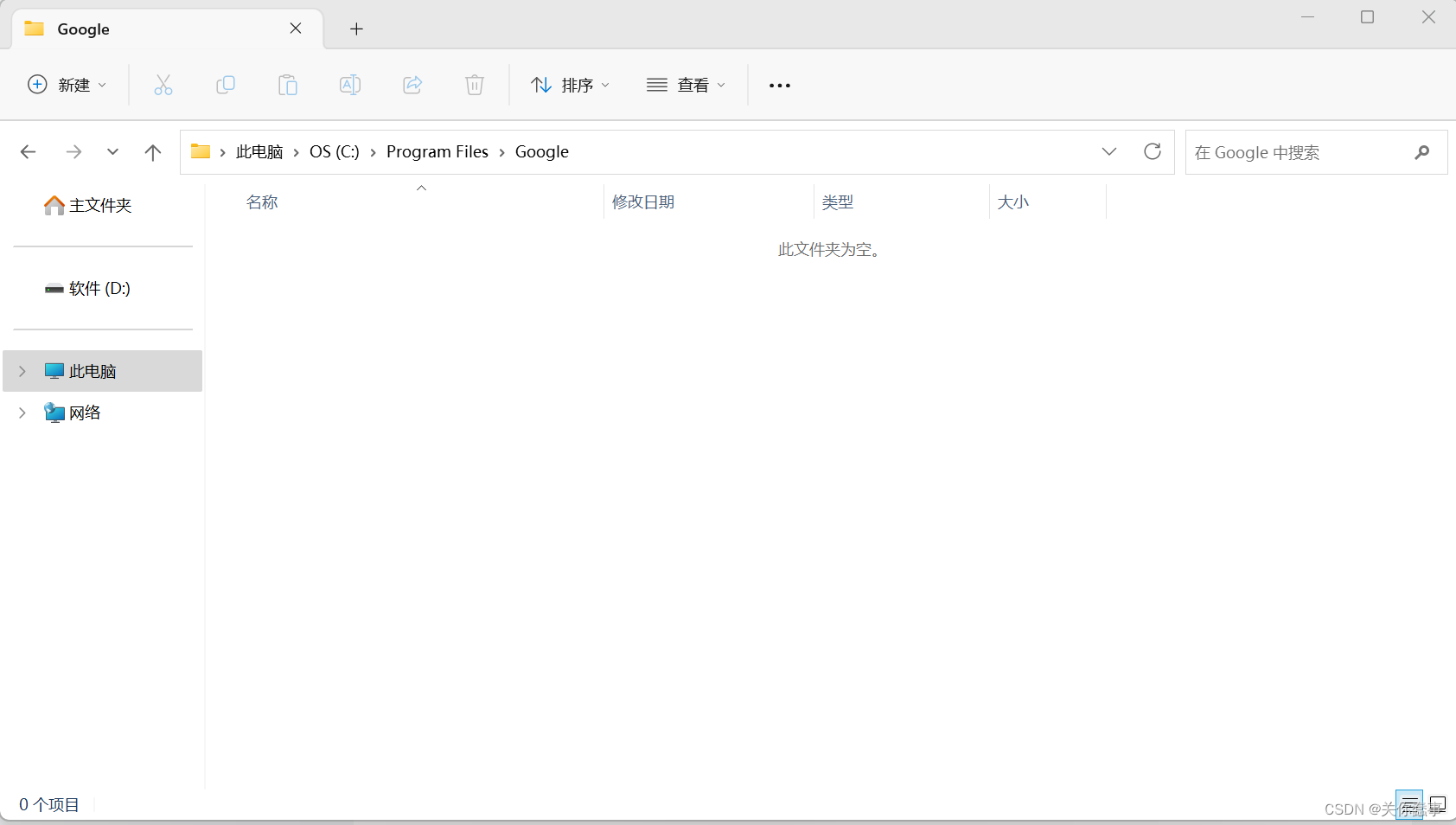Screen dimensions: 1456x825
Task: Click the folder icon in address bar
Action: coord(201,151)
